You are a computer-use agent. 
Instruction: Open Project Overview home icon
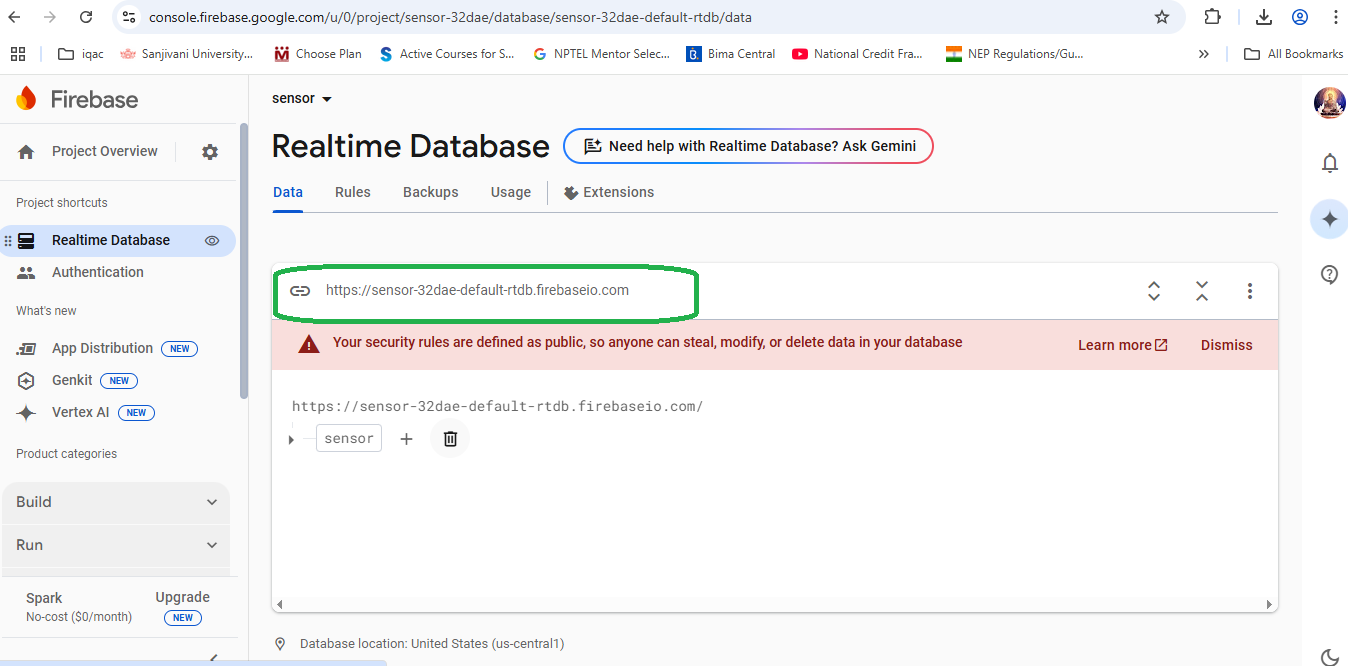26,152
